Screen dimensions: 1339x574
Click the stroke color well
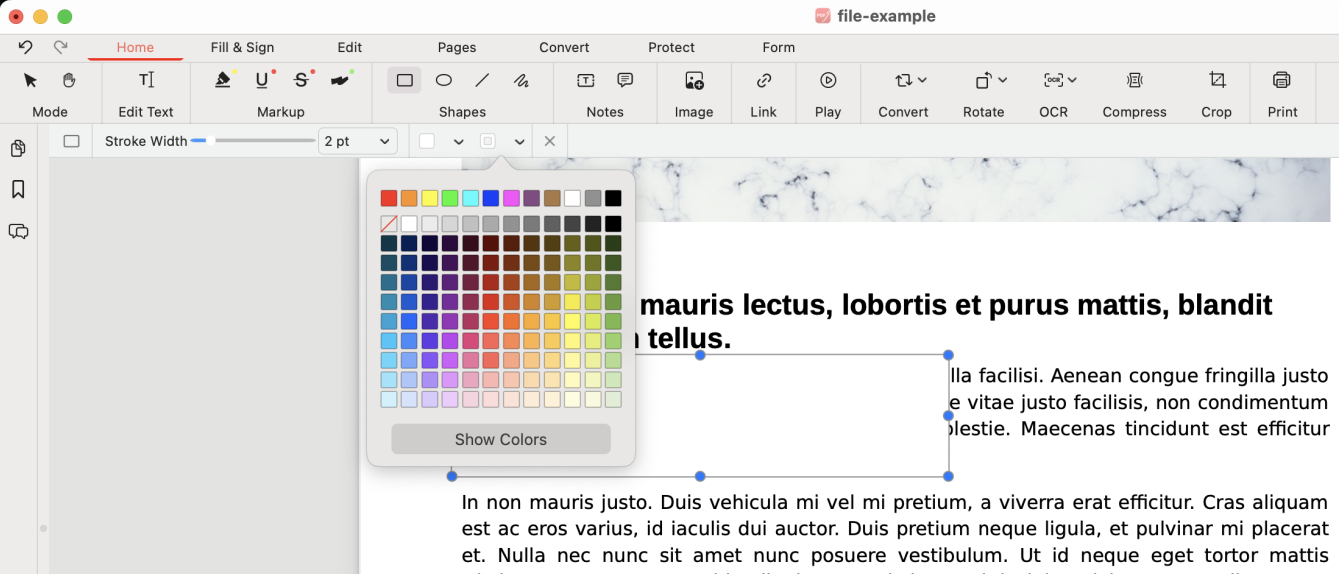point(427,141)
